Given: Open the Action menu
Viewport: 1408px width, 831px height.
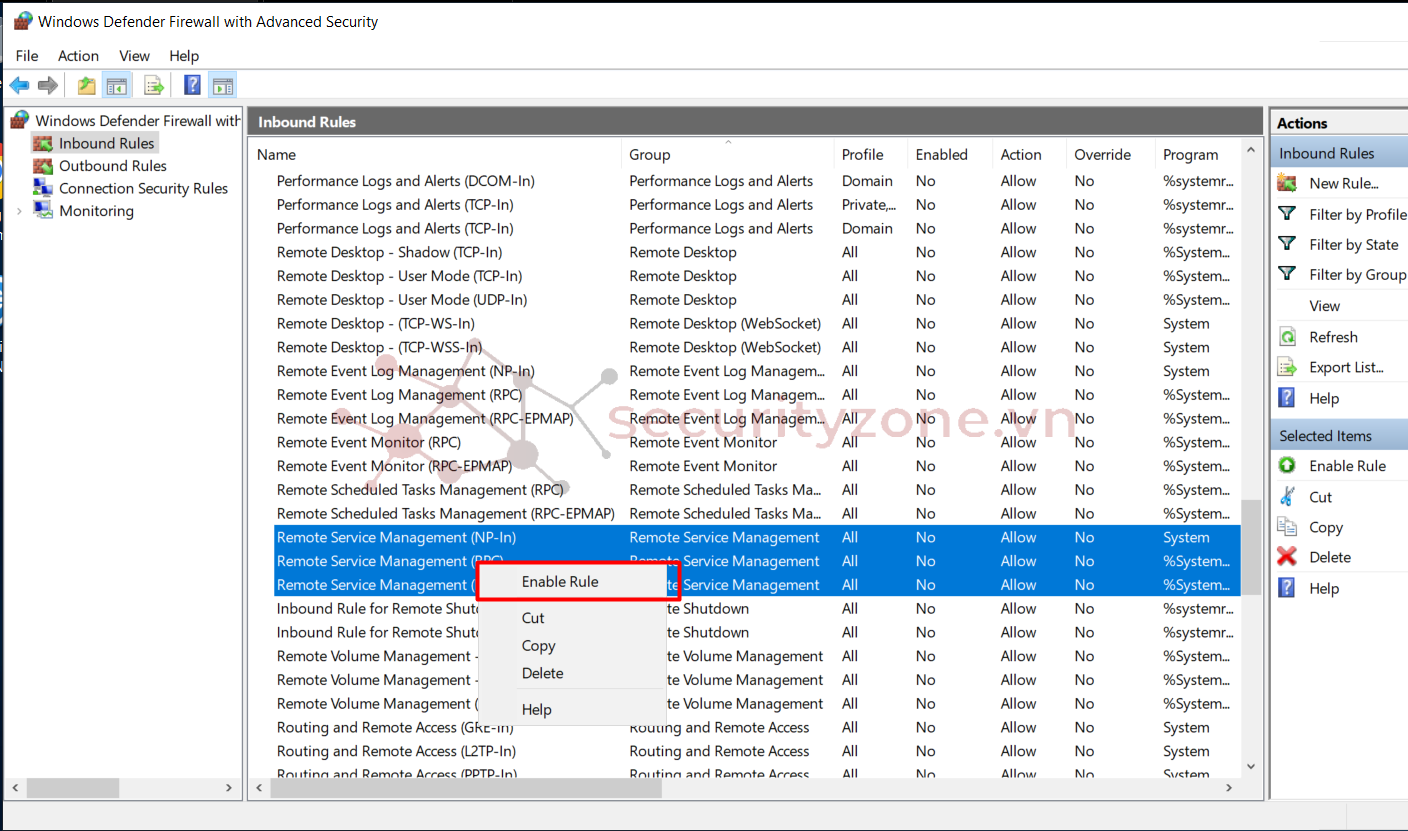Looking at the screenshot, I should click(78, 56).
